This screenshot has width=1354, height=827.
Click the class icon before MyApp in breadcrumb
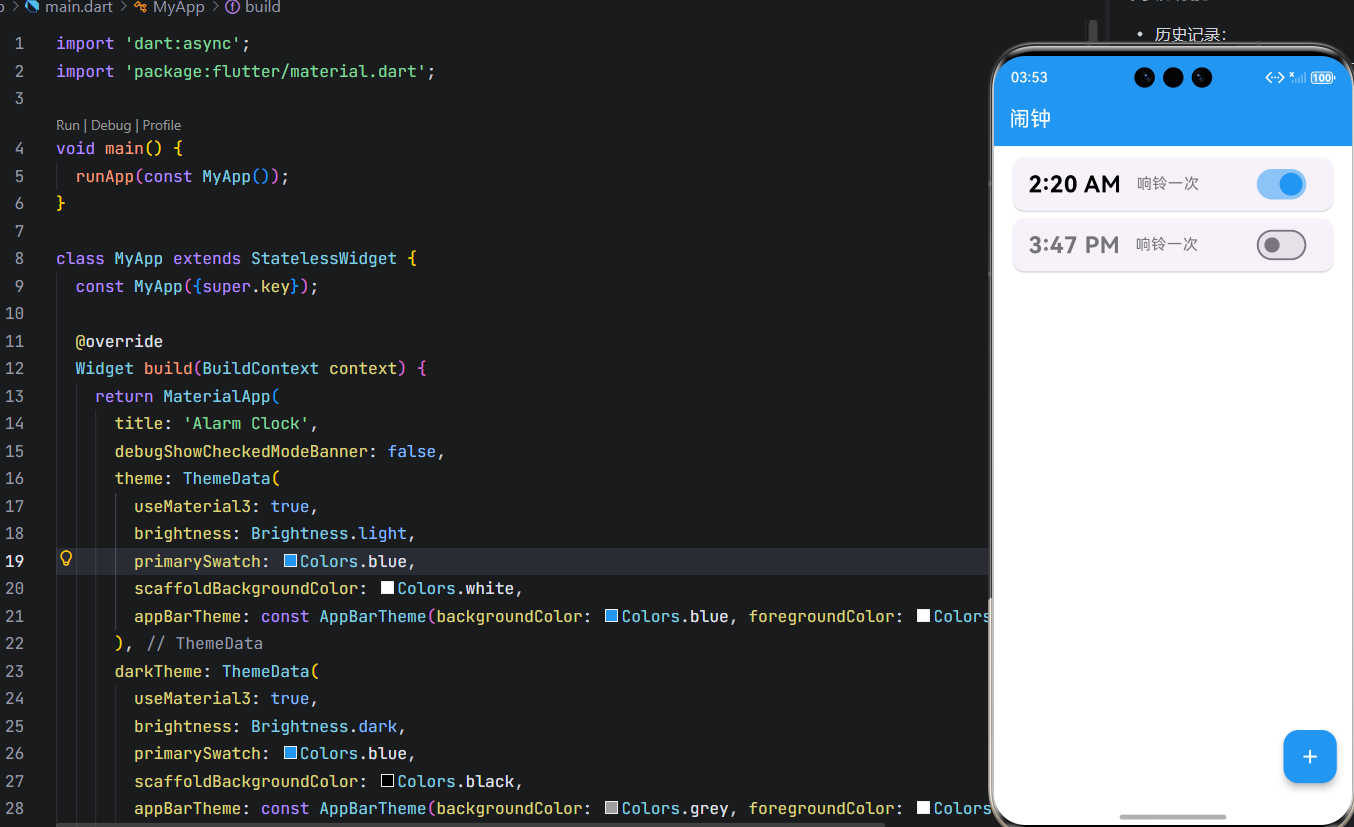point(141,7)
